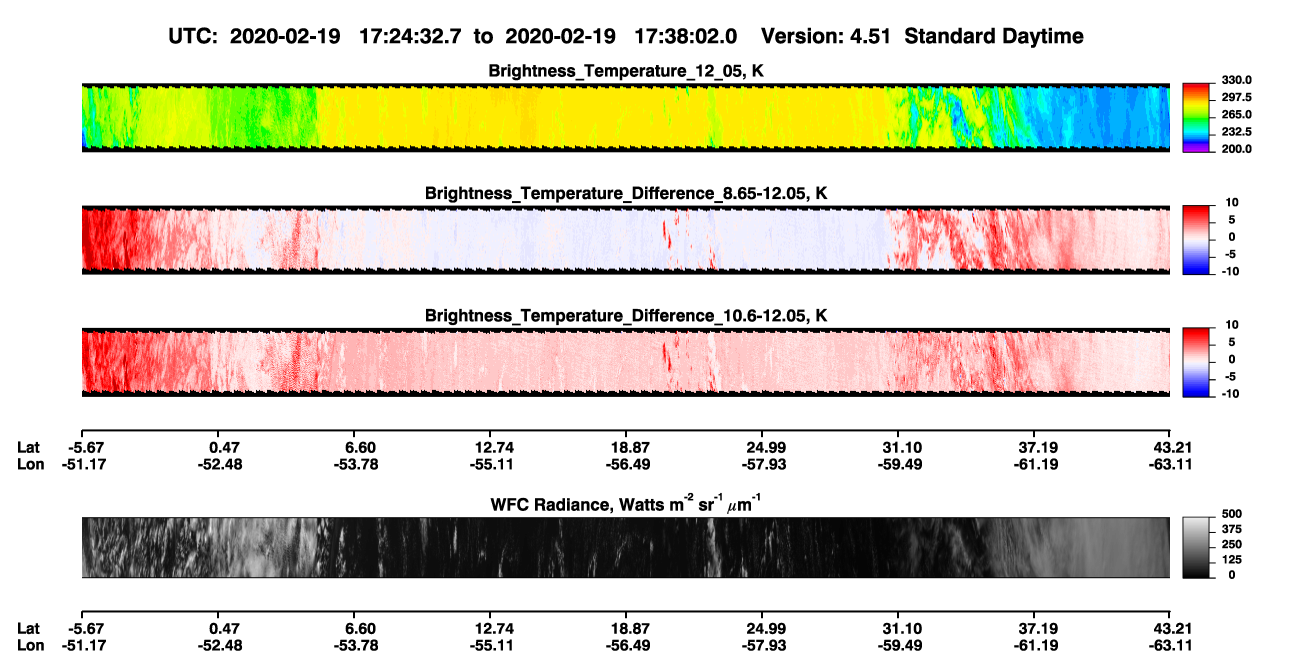Click the WFC Radiance panel title
This screenshot has height=667, width=1300.
point(626,504)
